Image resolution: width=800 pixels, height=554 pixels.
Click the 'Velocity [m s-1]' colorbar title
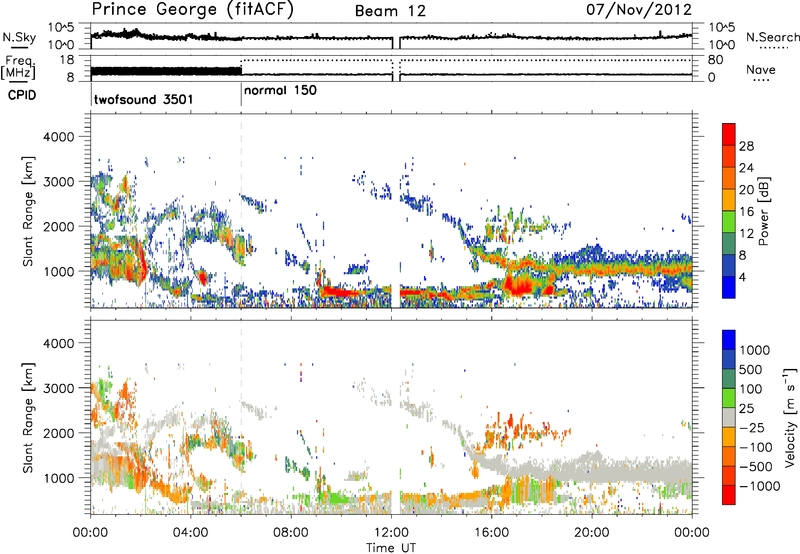pyautogui.click(x=789, y=417)
